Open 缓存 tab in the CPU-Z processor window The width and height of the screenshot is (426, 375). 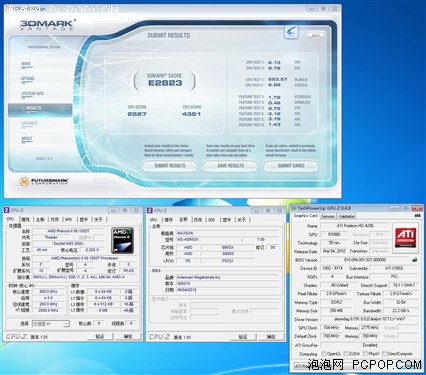pos(26,219)
